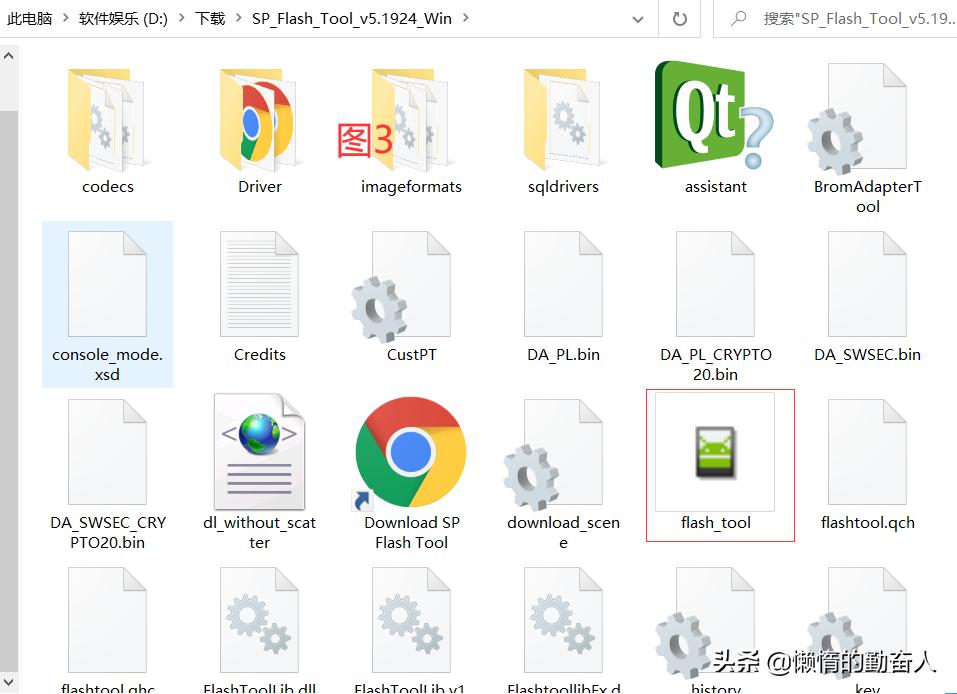Click the 'imageformats' folder name label
Screen dimensions: 957x694
[411, 186]
